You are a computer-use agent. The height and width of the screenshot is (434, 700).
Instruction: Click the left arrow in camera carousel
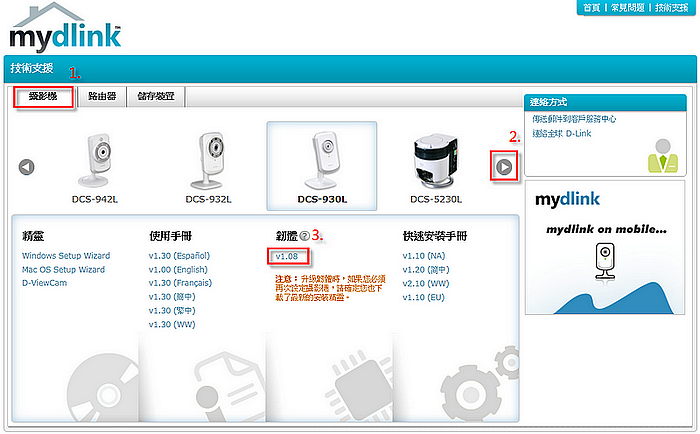27,166
